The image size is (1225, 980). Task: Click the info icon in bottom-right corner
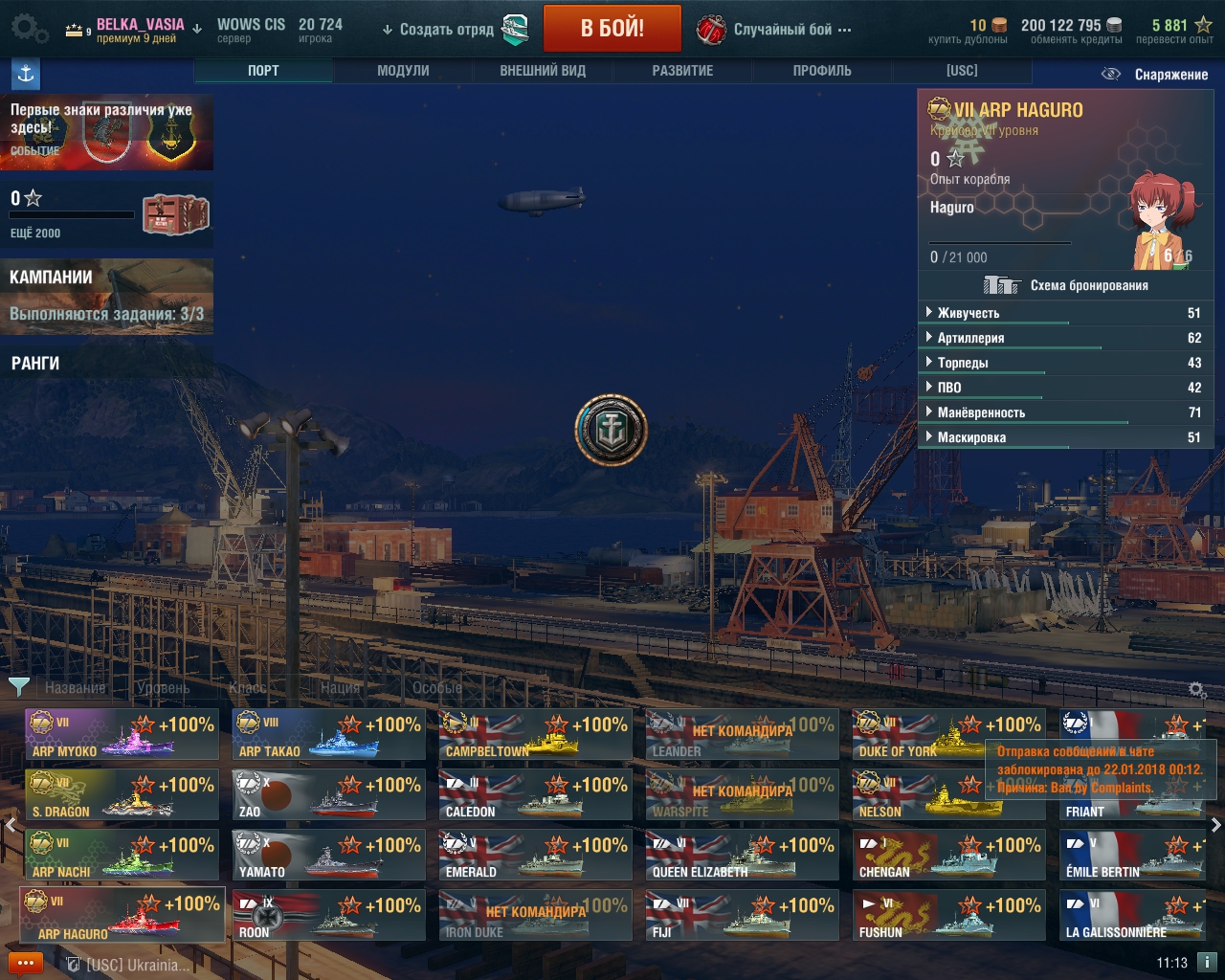(1207, 962)
